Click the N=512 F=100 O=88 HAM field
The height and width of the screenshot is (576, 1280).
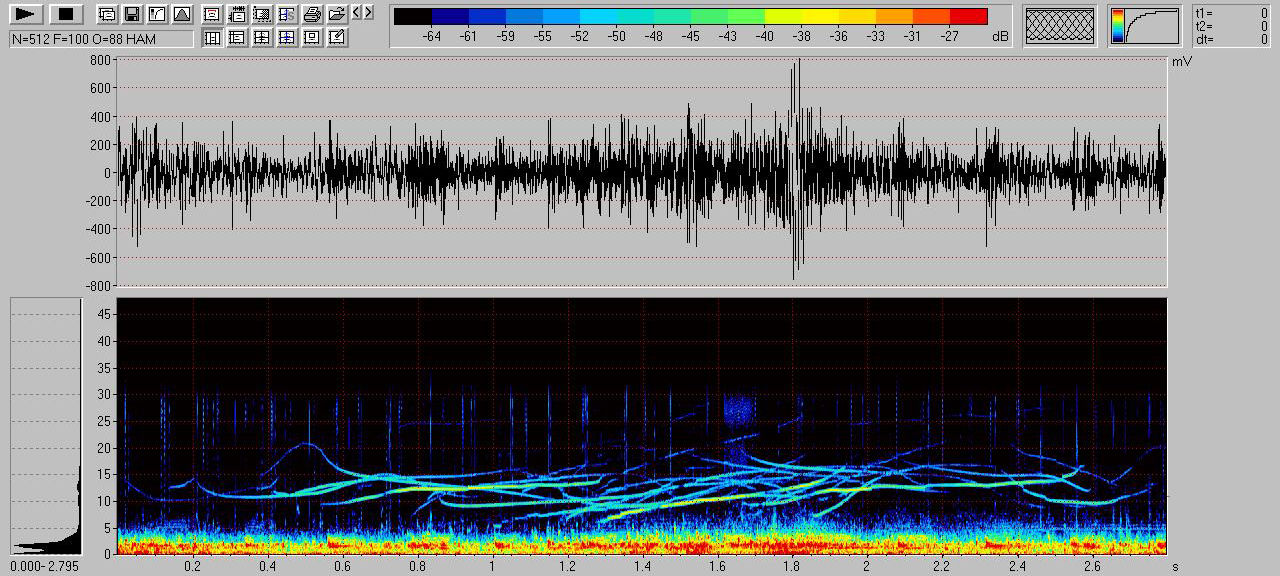(x=101, y=39)
